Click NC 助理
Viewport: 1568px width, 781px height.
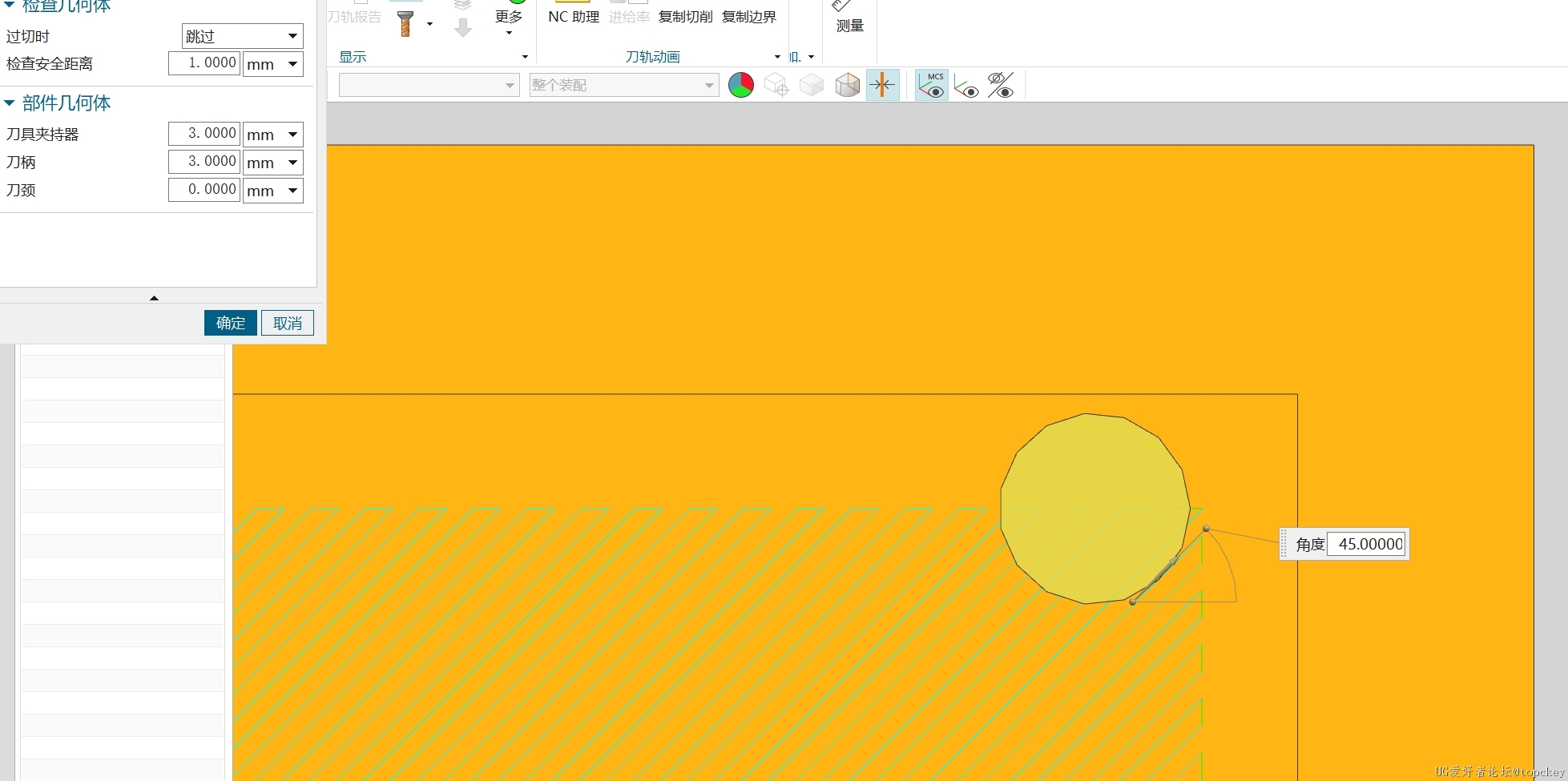[x=574, y=17]
